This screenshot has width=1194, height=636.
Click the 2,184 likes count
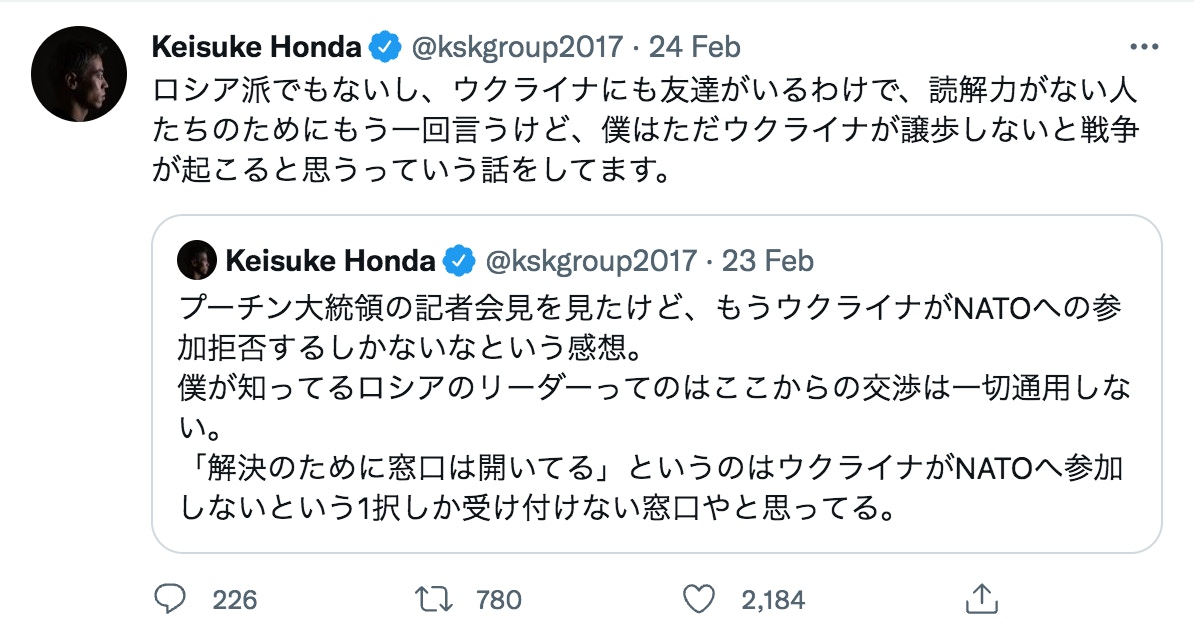coord(772,600)
